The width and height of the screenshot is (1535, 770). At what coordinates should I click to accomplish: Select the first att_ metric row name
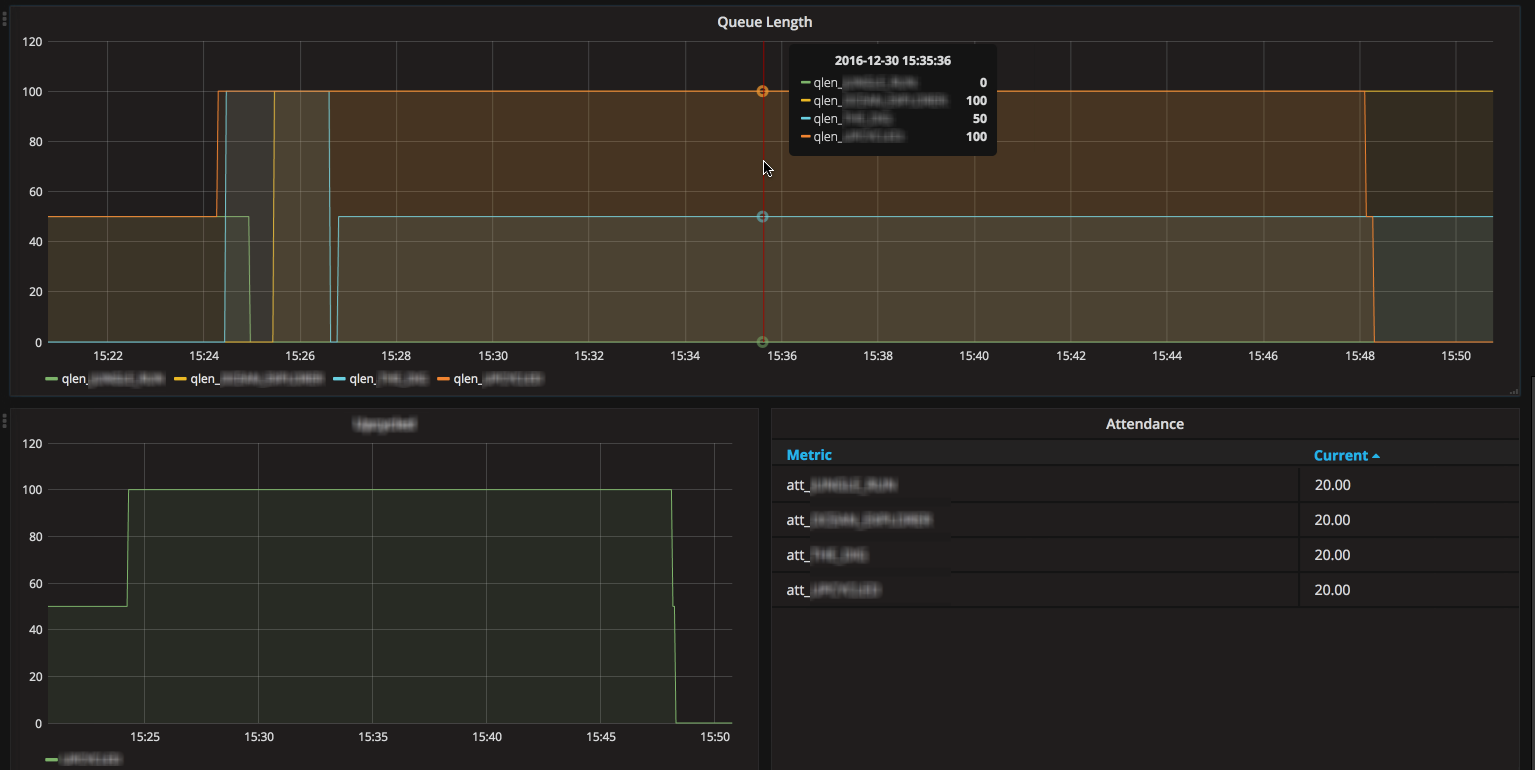(x=841, y=485)
